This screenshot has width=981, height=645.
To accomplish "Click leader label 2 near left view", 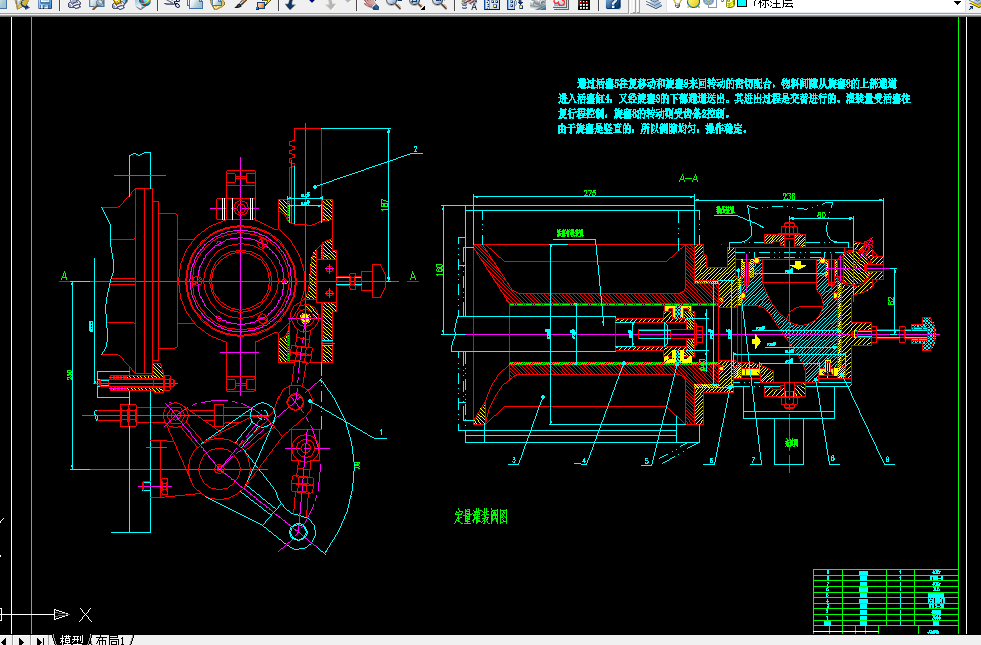I will click(x=415, y=150).
